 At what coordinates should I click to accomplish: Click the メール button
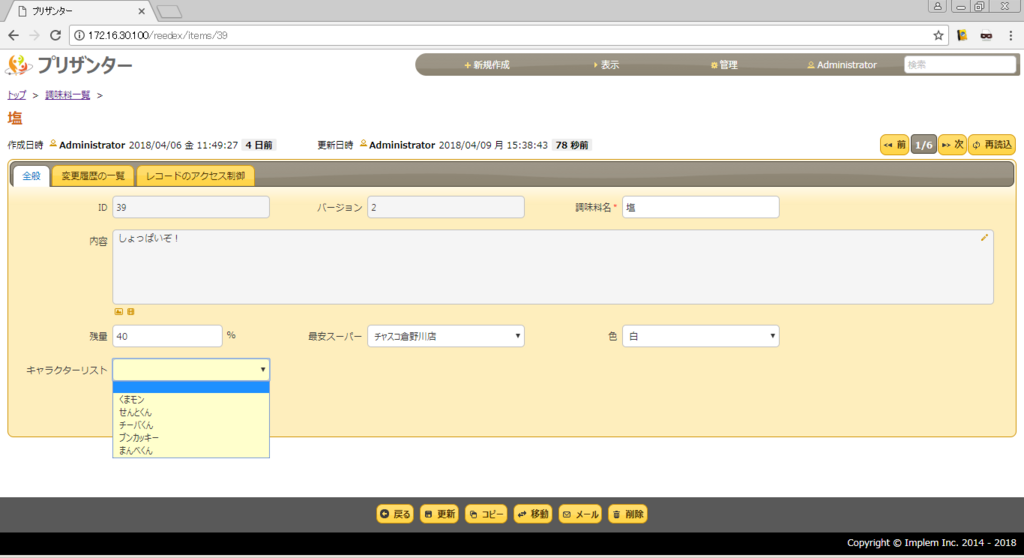(x=580, y=514)
